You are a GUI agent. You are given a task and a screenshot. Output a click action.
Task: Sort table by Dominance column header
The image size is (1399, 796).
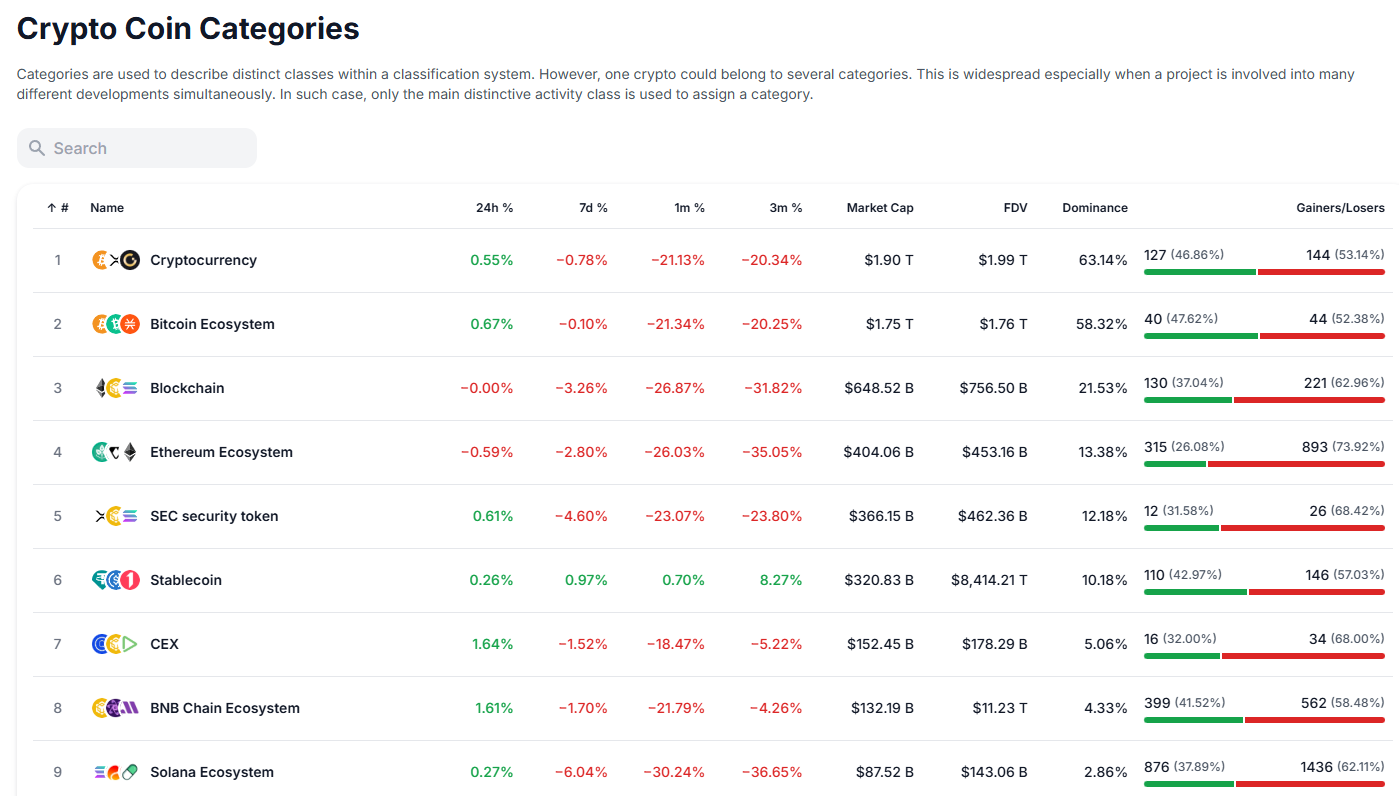point(1095,208)
